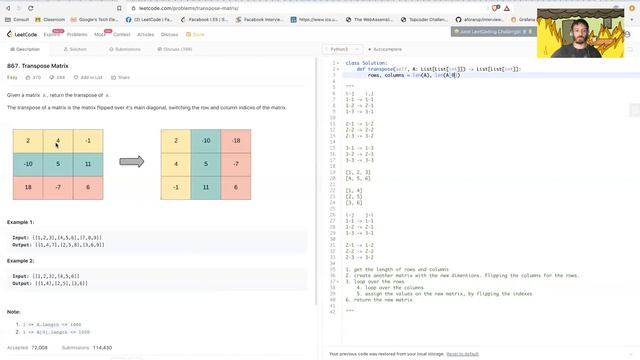640x360 pixels.
Task: Open the Classroom bookmark
Action: pos(50,19)
